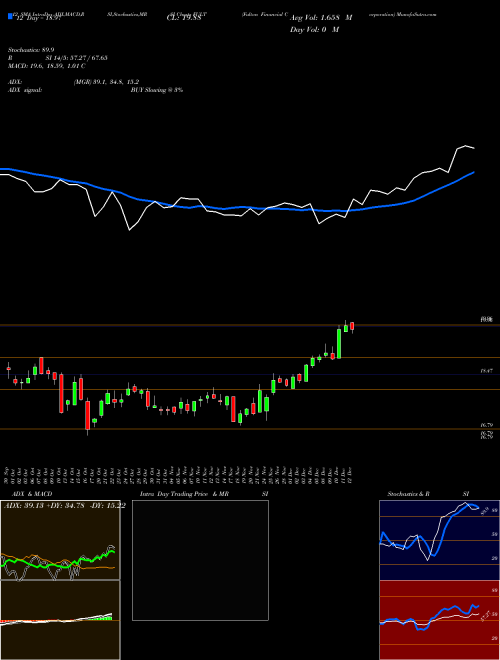Screen dimensions: 500x660
Task: Click the red-background RSI chart panel
Action: (x=439, y=620)
